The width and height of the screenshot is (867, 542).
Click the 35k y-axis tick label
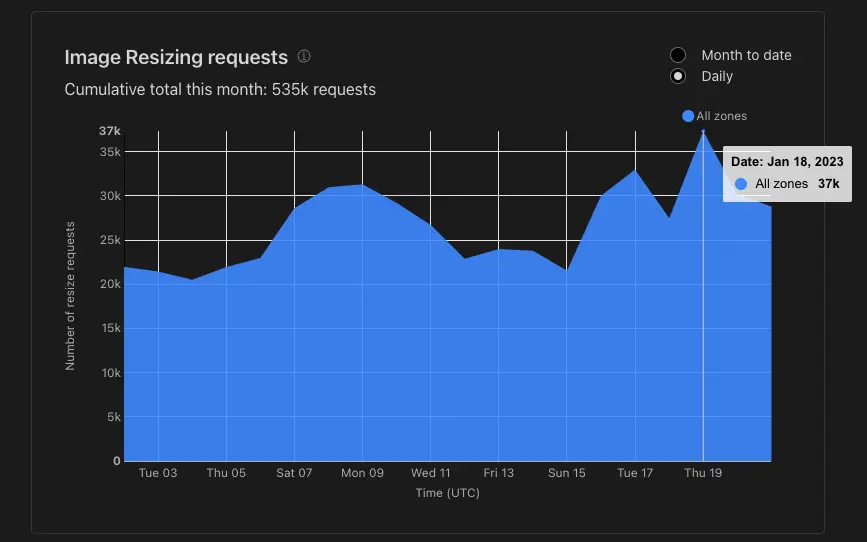click(110, 152)
